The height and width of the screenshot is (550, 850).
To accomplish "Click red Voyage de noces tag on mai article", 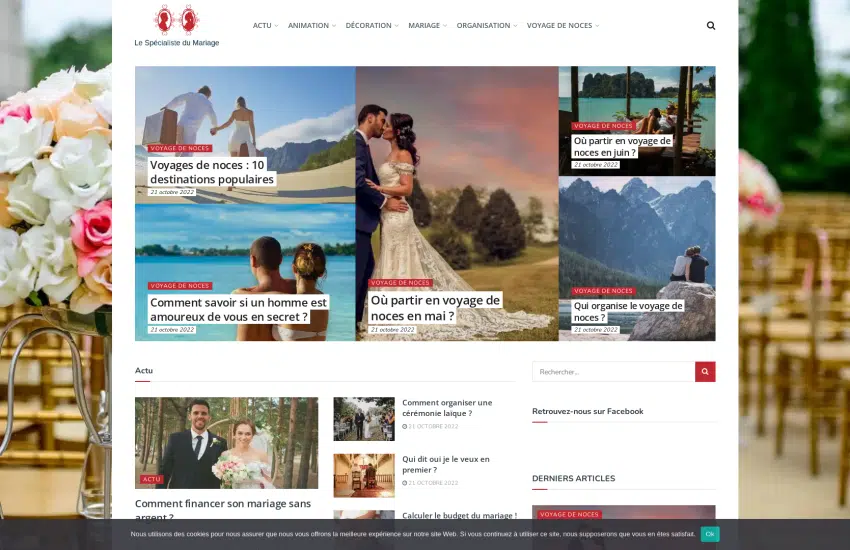I will [400, 283].
